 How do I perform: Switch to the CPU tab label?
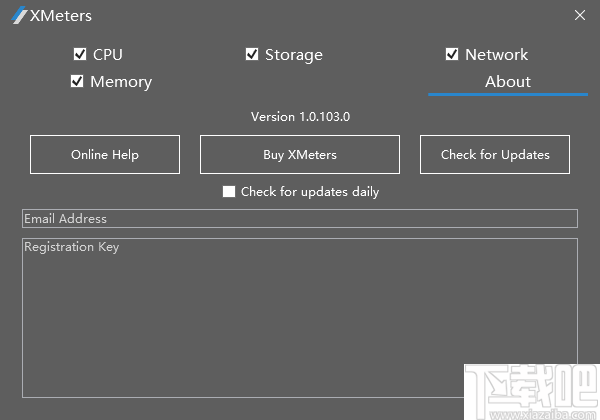(x=107, y=54)
